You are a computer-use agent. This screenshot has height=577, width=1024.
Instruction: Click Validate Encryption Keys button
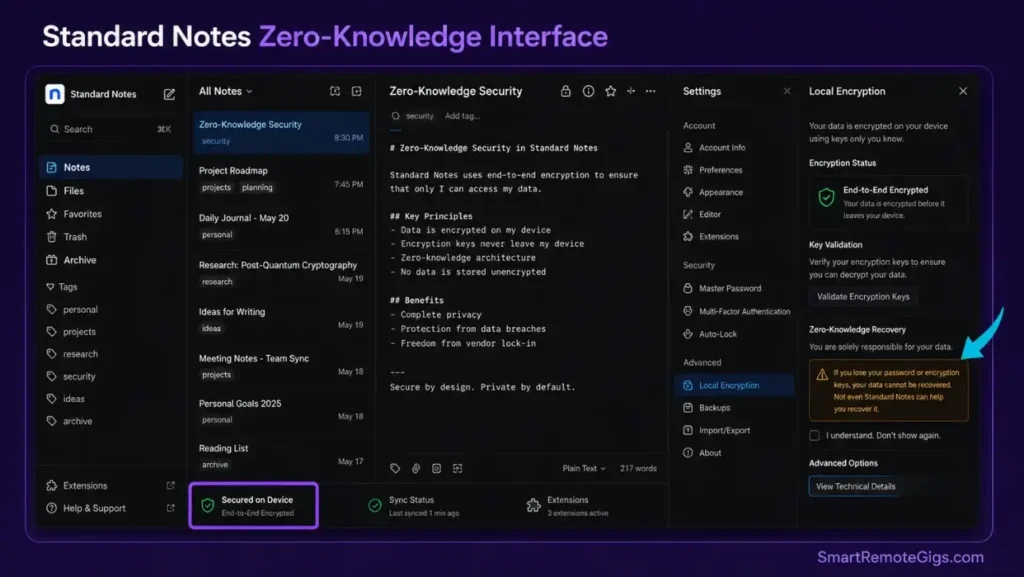[863, 296]
